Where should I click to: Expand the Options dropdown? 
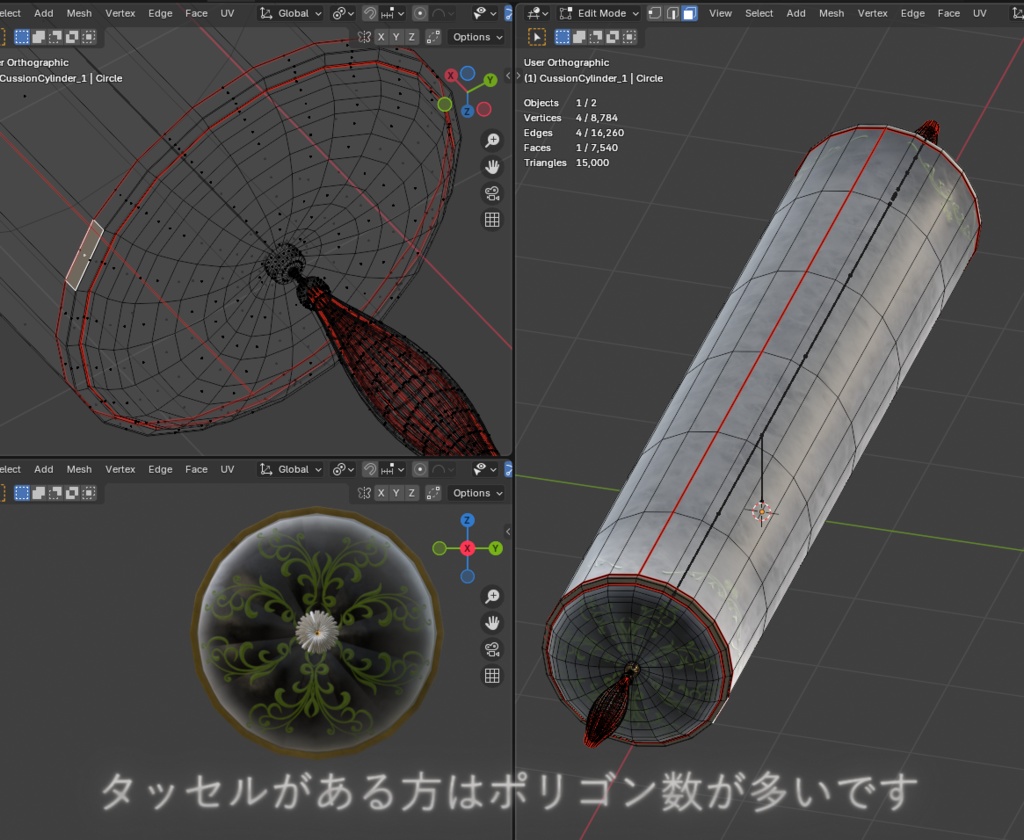point(472,37)
